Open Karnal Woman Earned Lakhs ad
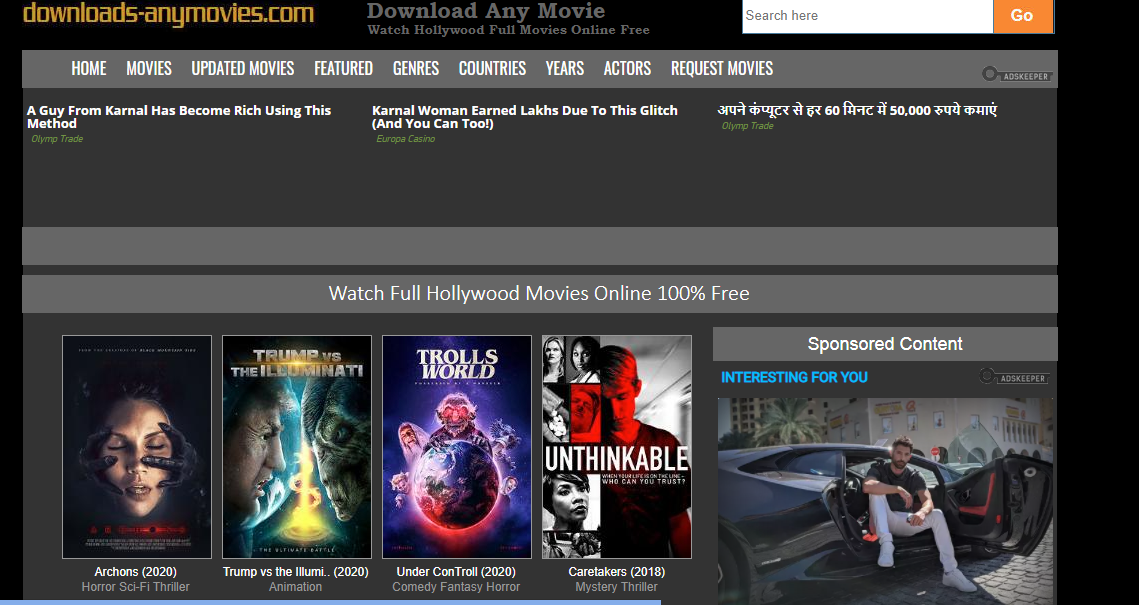 pos(524,117)
